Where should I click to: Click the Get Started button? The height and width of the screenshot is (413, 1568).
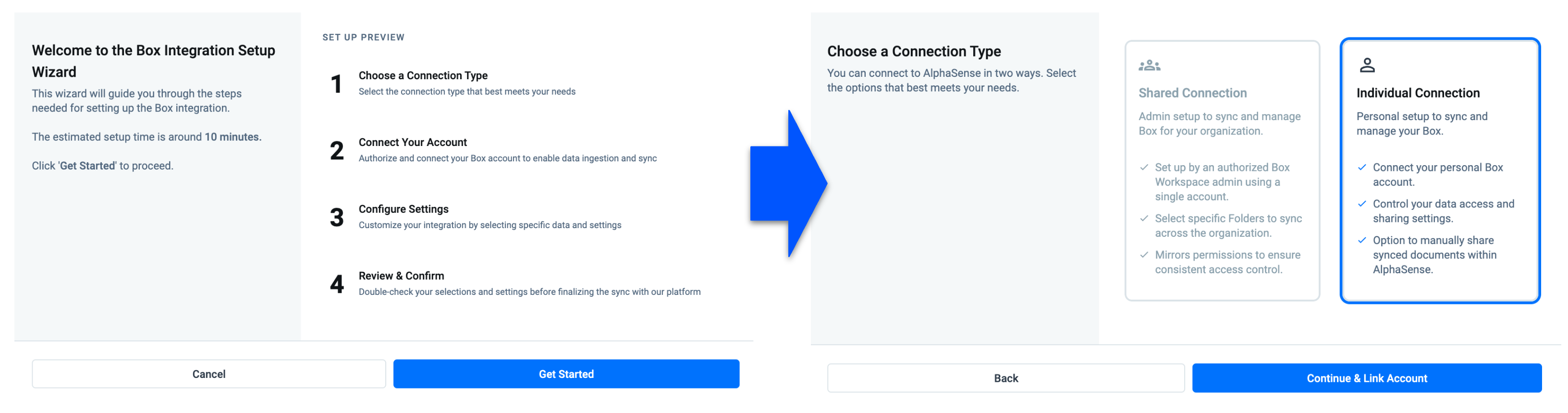[566, 374]
